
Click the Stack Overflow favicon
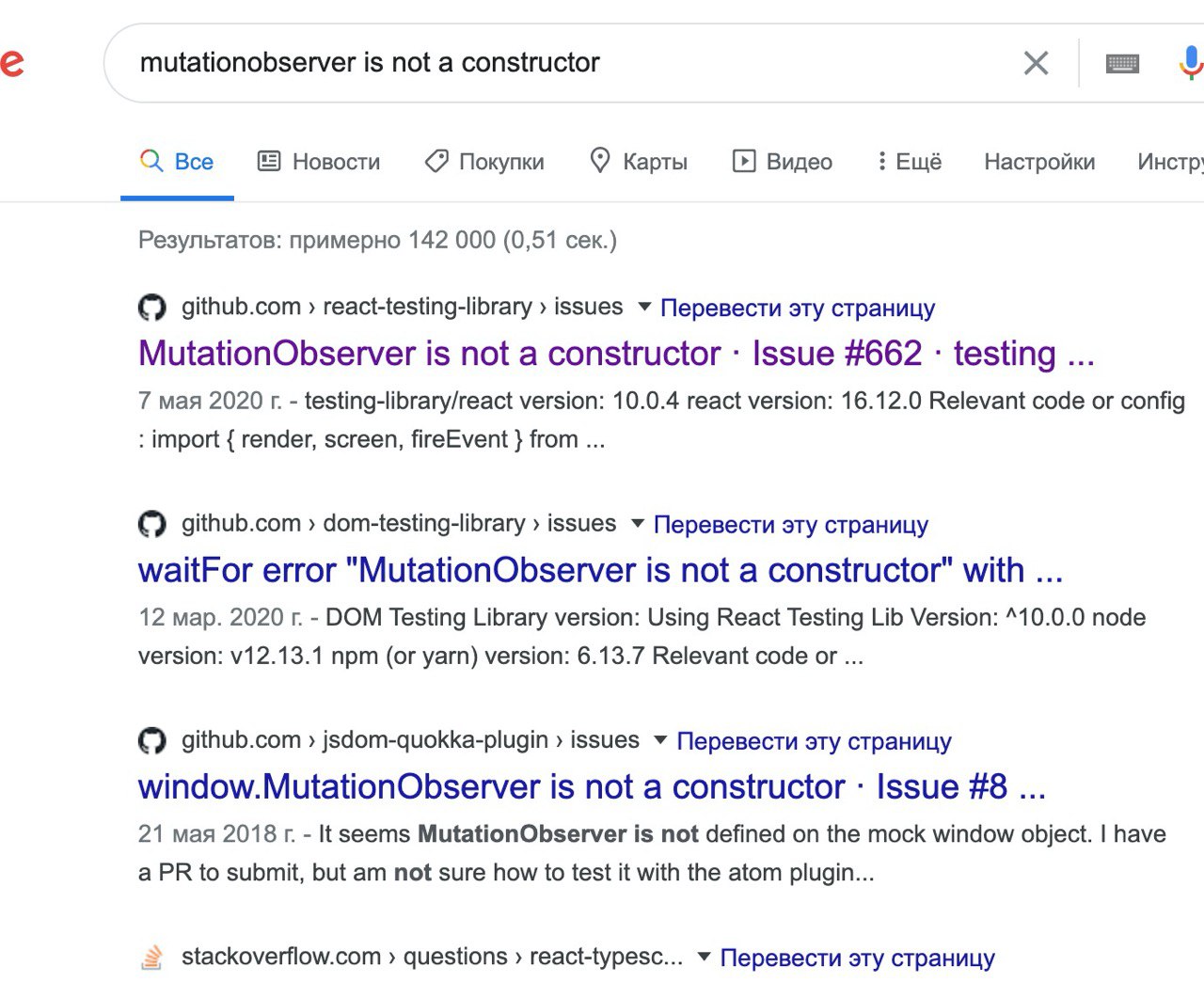point(151,958)
